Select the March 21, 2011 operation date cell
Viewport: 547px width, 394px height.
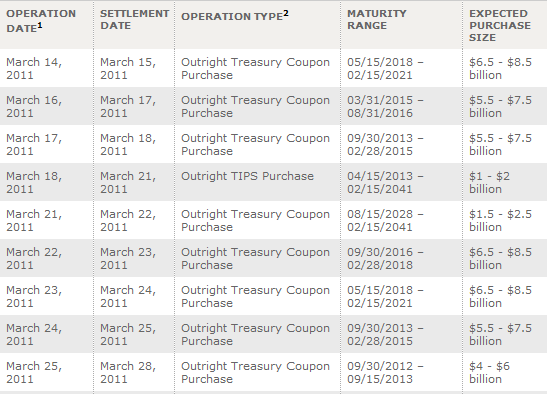[34, 221]
